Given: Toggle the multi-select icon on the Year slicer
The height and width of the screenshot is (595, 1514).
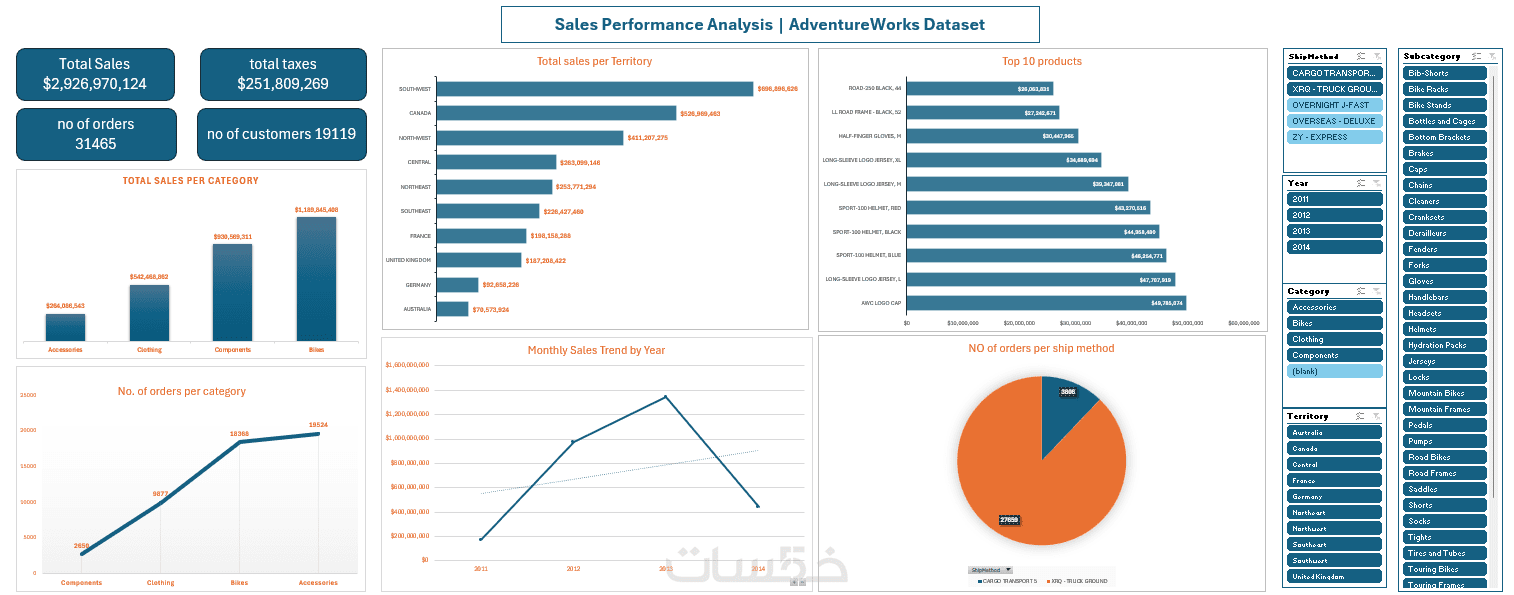Looking at the screenshot, I should coord(1362,183).
